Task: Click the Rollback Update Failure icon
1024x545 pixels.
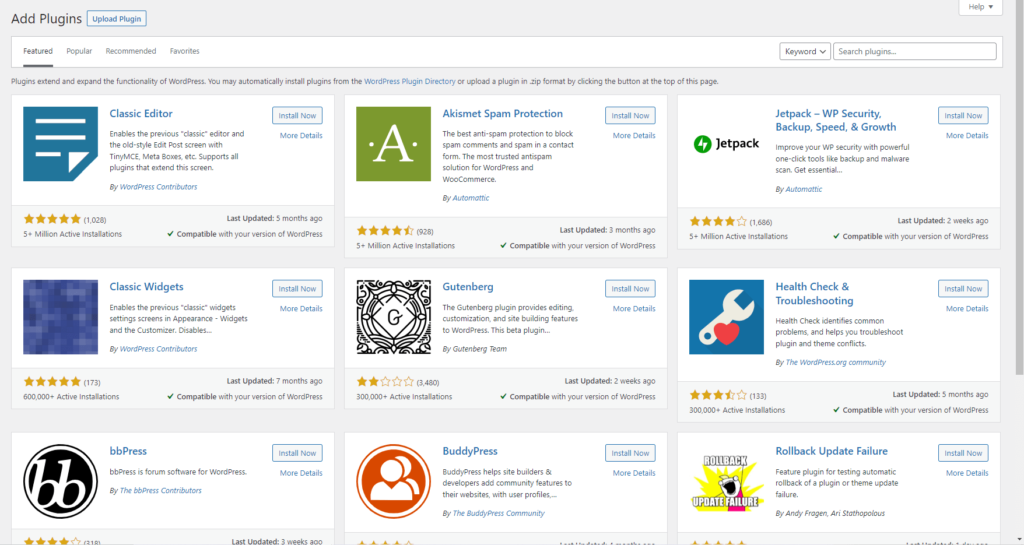Action: [x=726, y=482]
